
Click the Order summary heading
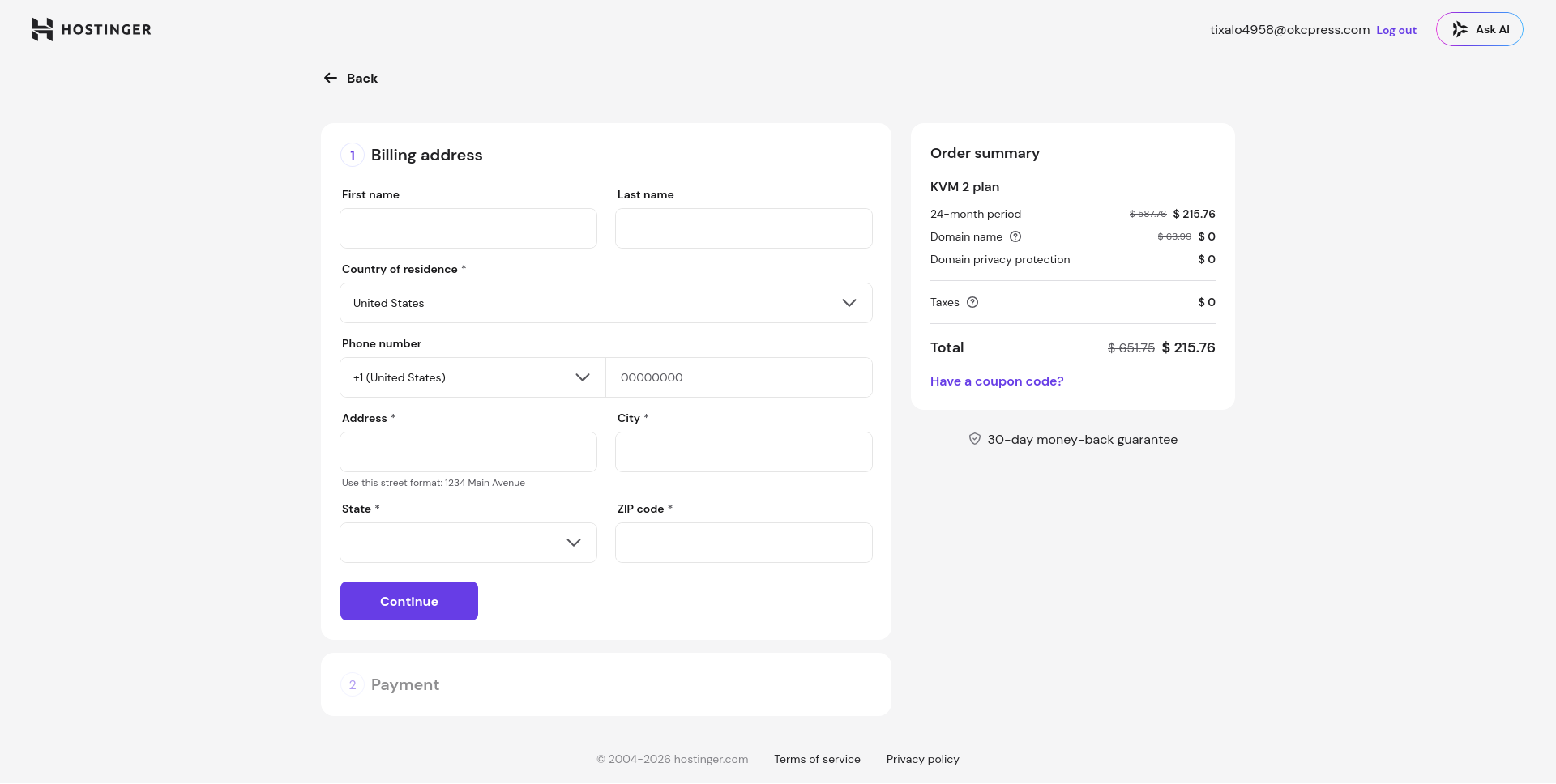point(985,153)
